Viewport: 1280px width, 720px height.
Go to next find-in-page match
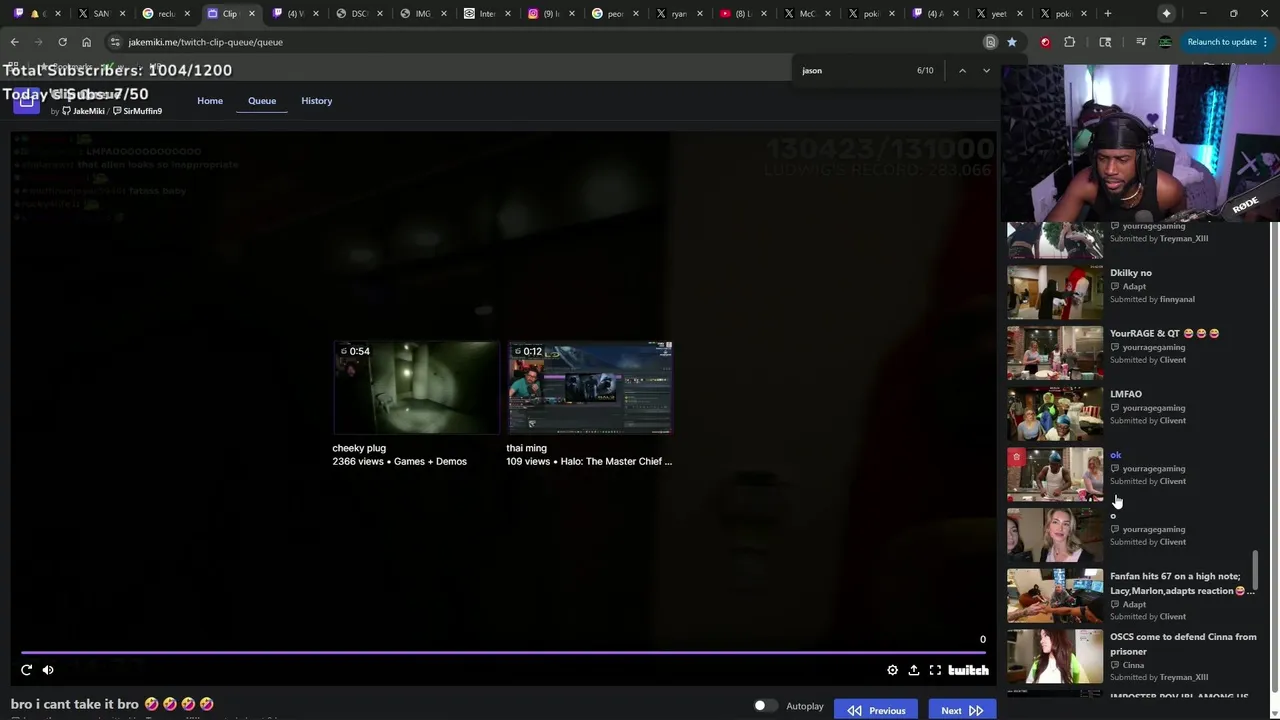tap(986, 71)
